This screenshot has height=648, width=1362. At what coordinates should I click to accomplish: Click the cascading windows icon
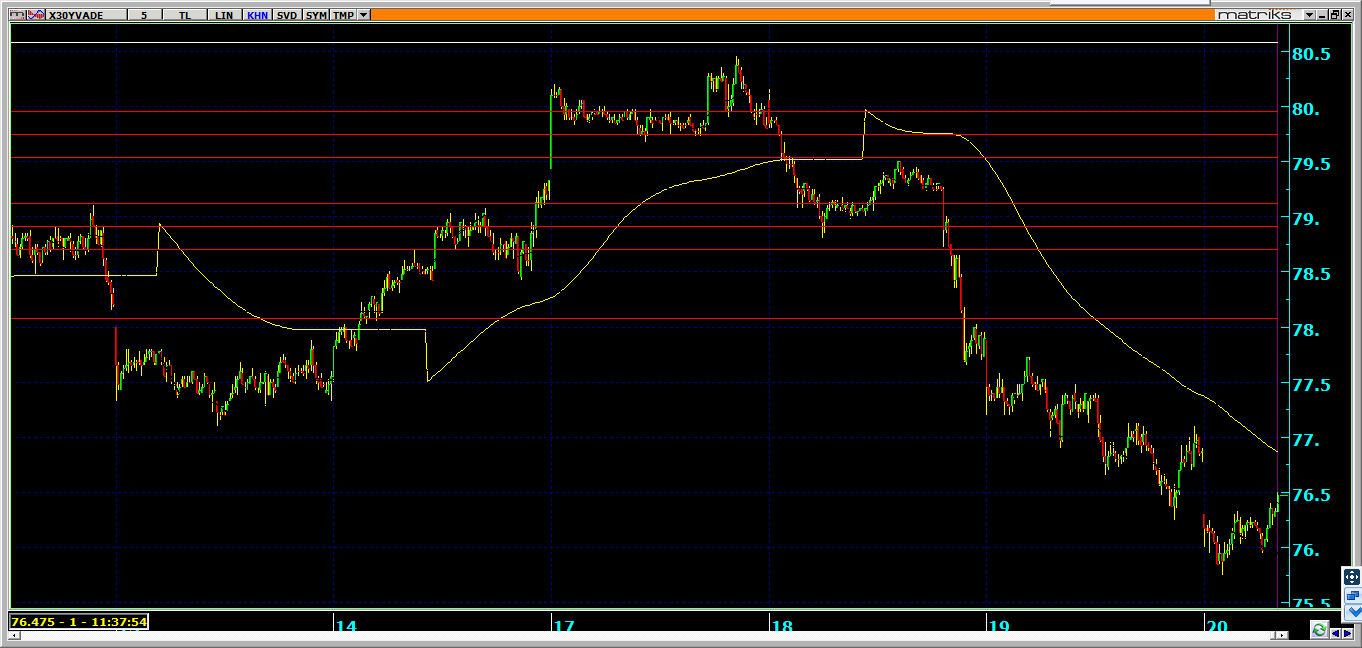(1353, 596)
